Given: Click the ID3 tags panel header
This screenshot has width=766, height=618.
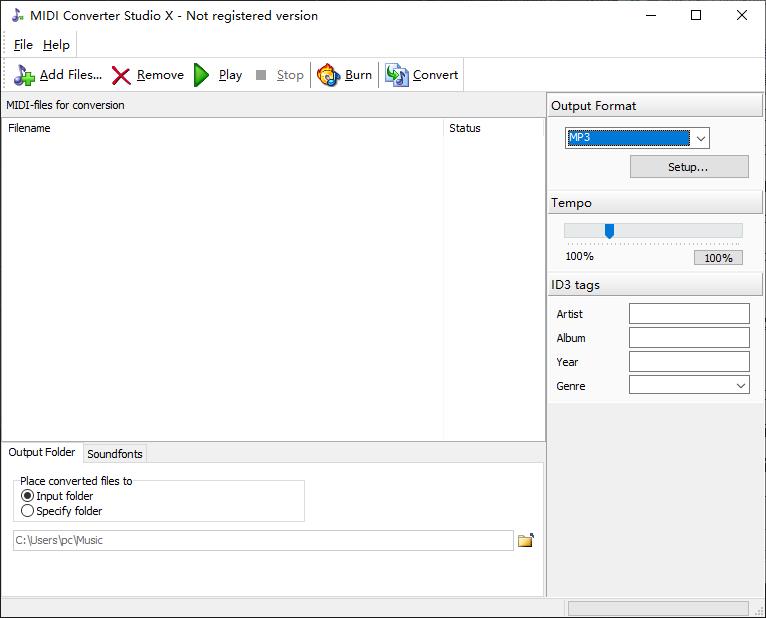Looking at the screenshot, I should [x=654, y=285].
